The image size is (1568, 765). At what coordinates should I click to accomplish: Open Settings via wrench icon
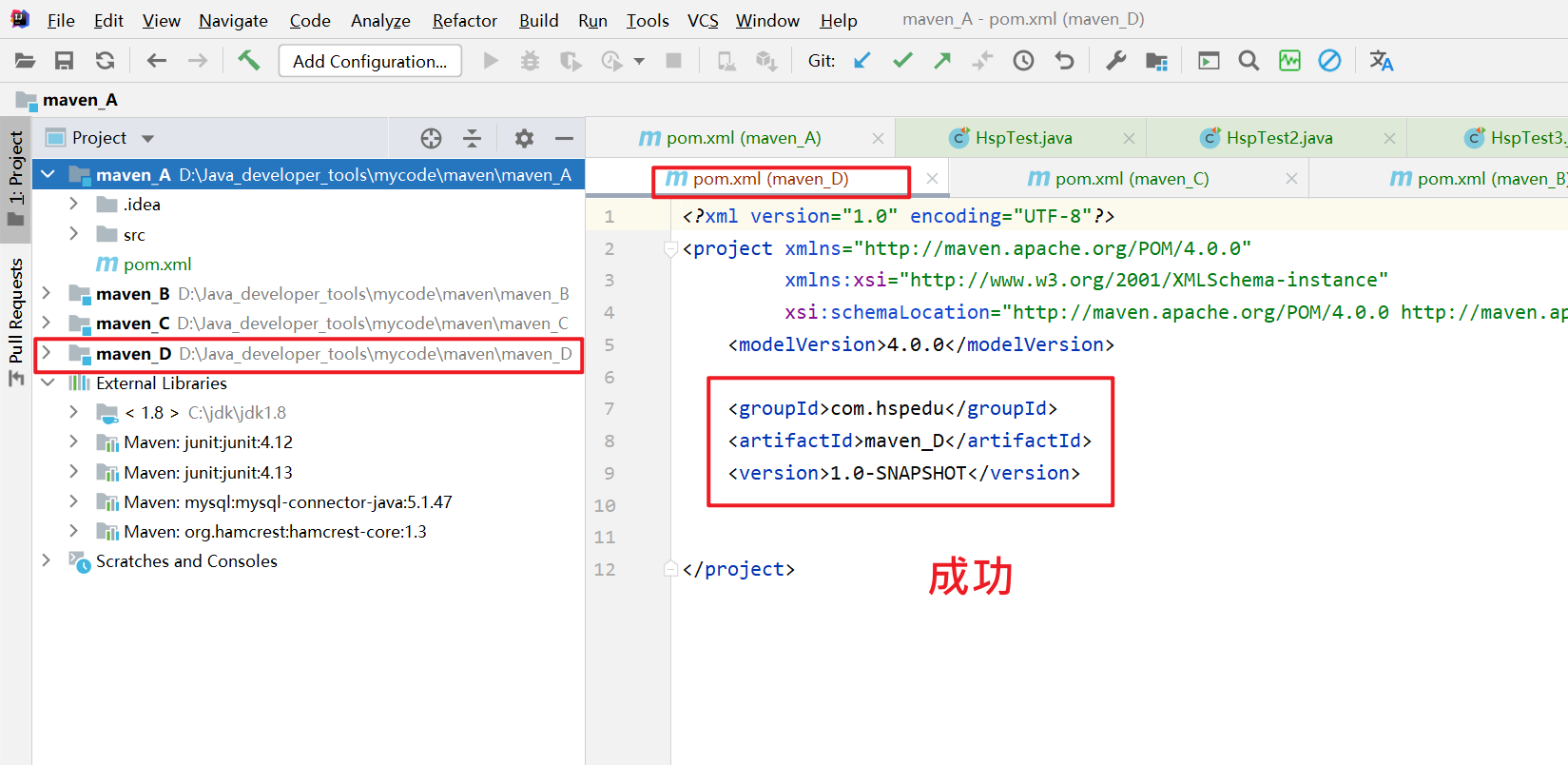(1115, 61)
